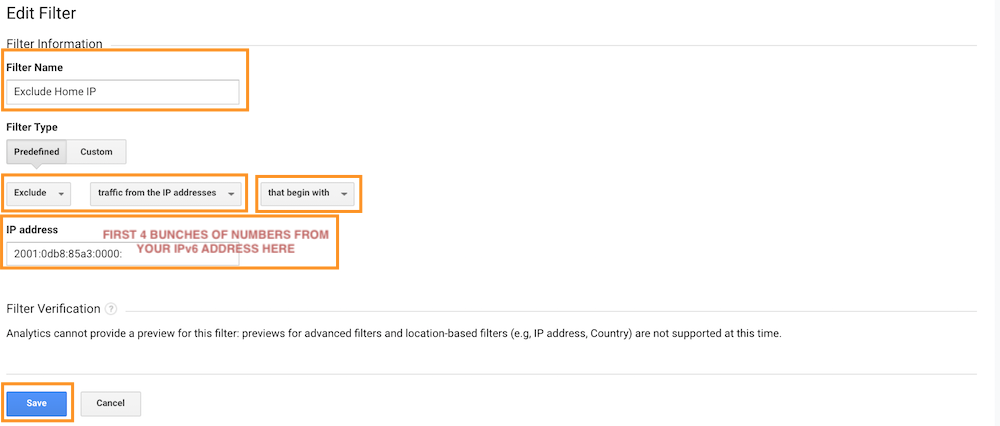
Task: Click the red 'FIRST 4 BUNCHES OF NUMBERS' note
Action: coord(216,242)
